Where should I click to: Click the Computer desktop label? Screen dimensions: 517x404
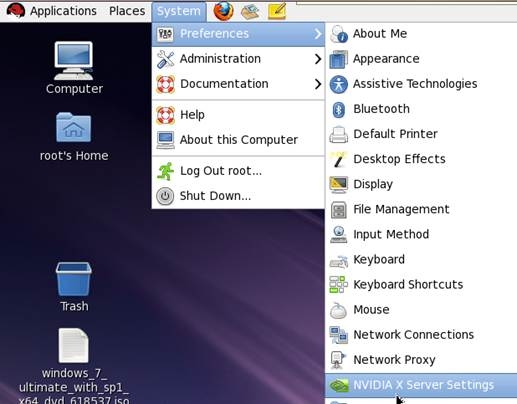point(74,89)
